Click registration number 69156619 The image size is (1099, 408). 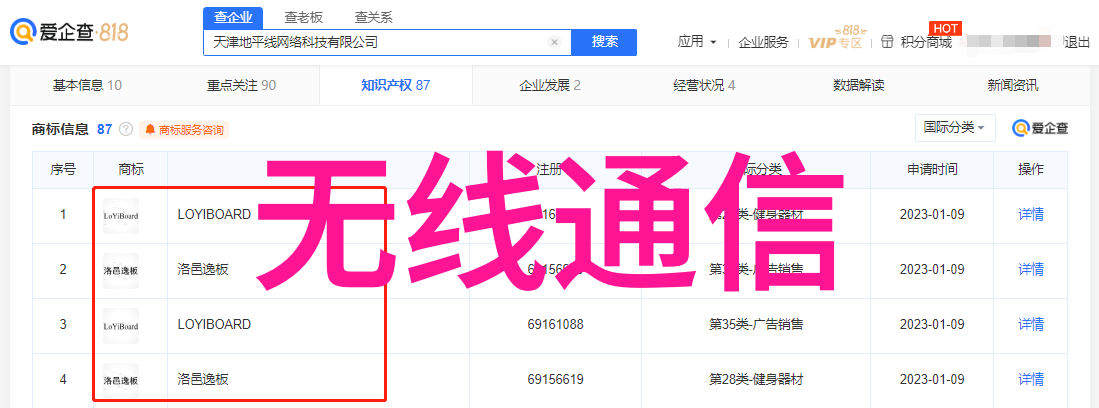click(556, 380)
